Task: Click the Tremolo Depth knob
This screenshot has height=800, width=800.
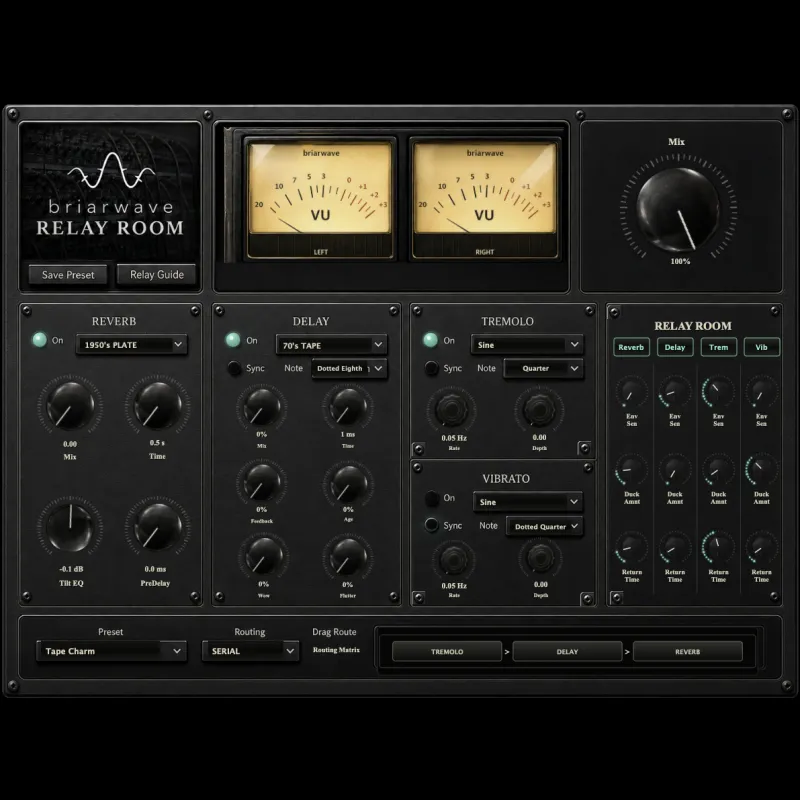Action: [x=539, y=410]
